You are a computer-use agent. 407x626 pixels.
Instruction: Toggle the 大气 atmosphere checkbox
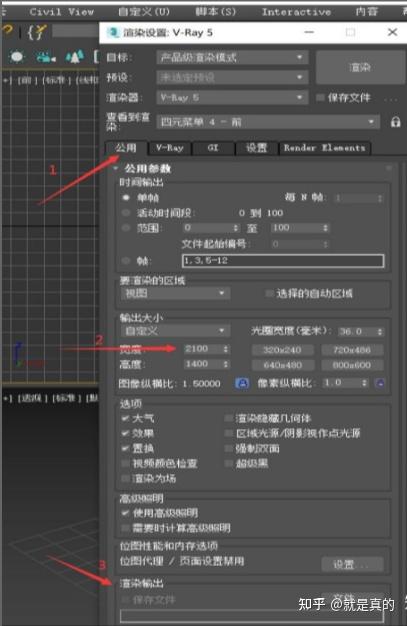[125, 418]
